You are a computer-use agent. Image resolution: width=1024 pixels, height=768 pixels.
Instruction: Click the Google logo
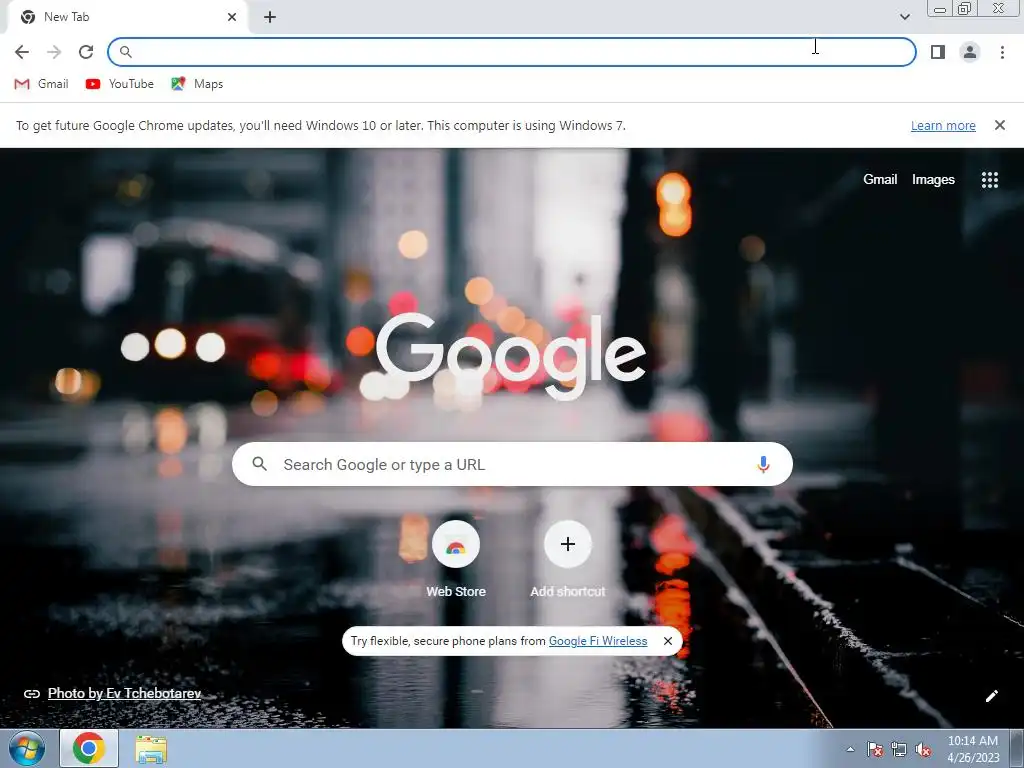pyautogui.click(x=511, y=357)
